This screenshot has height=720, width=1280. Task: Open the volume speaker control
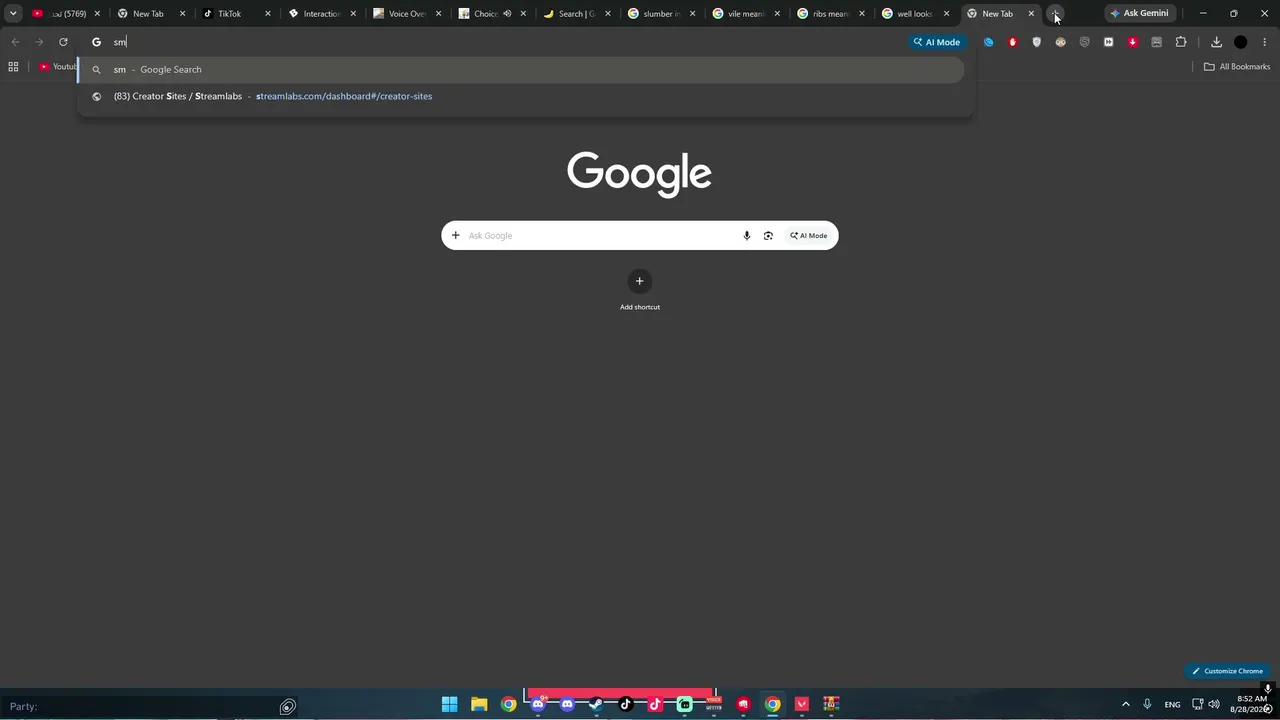click(x=1213, y=704)
